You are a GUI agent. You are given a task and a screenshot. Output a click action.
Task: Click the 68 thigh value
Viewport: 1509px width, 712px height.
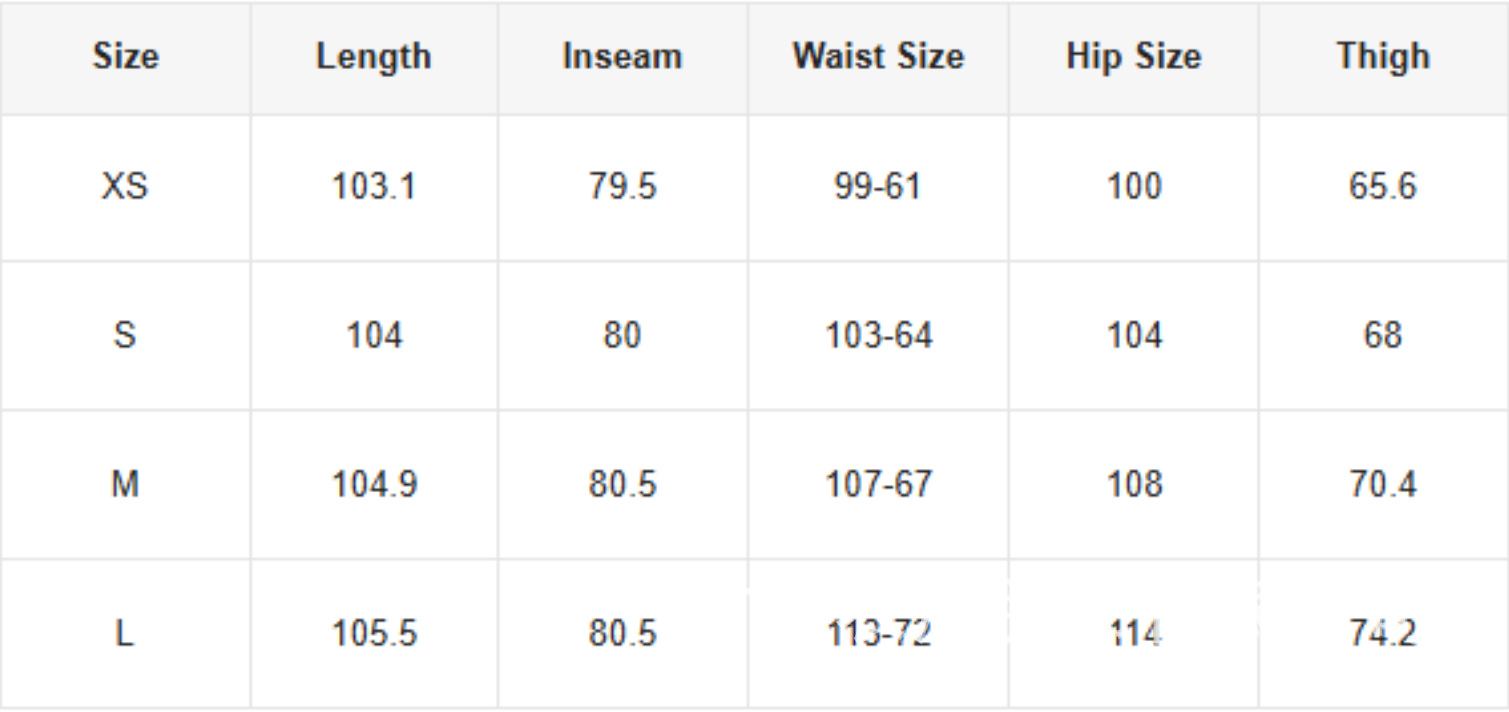[1383, 335]
